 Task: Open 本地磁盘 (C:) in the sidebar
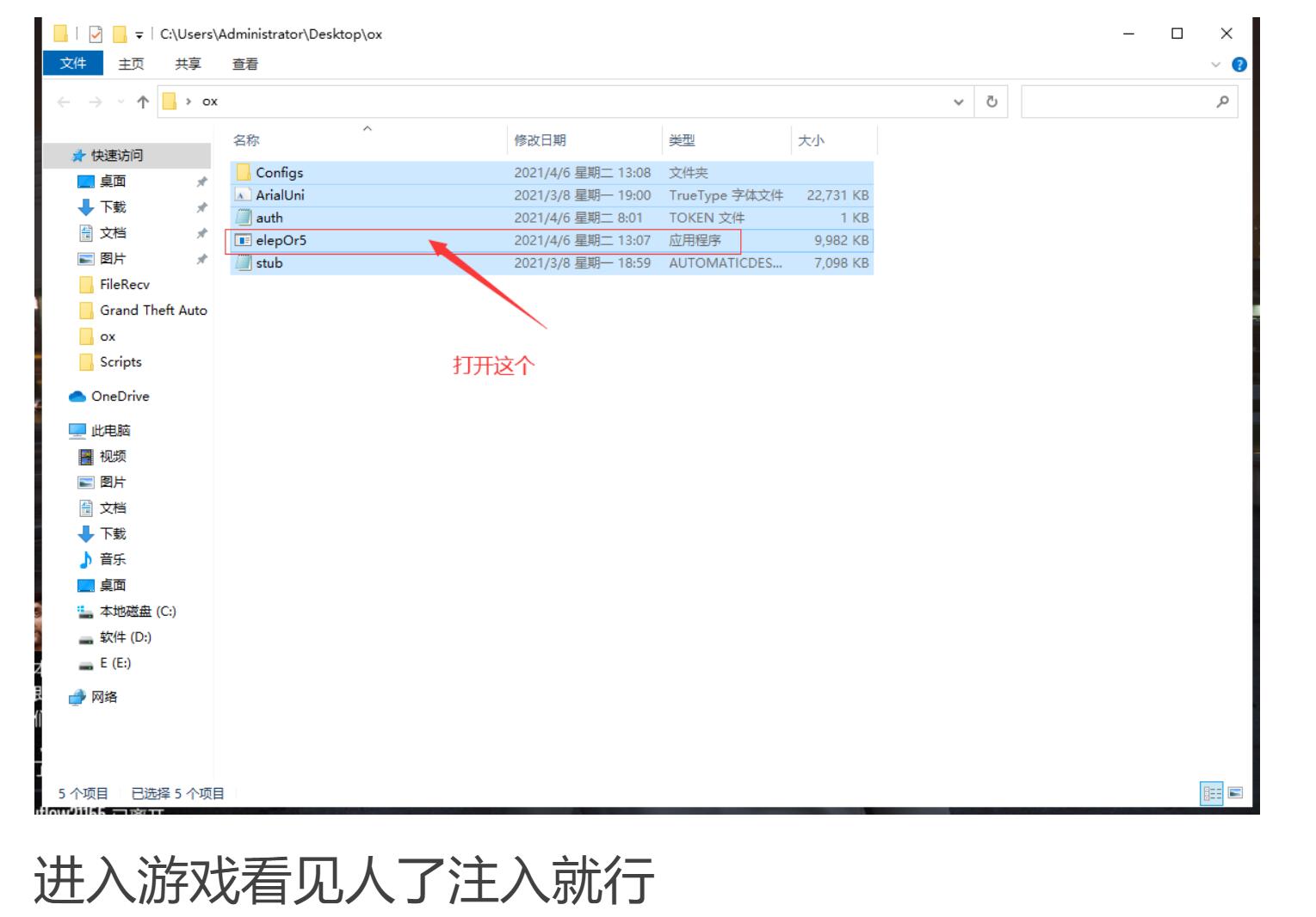tap(138, 612)
